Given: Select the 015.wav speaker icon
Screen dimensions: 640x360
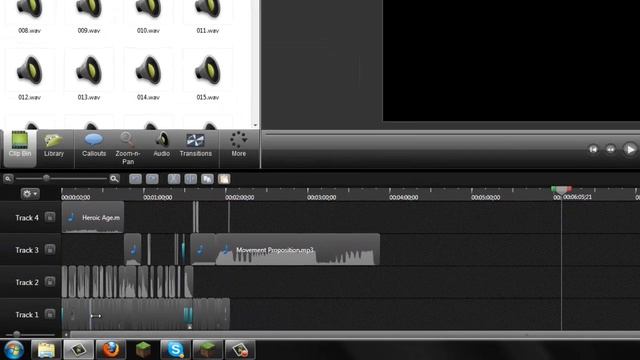Looking at the screenshot, I should (x=207, y=71).
